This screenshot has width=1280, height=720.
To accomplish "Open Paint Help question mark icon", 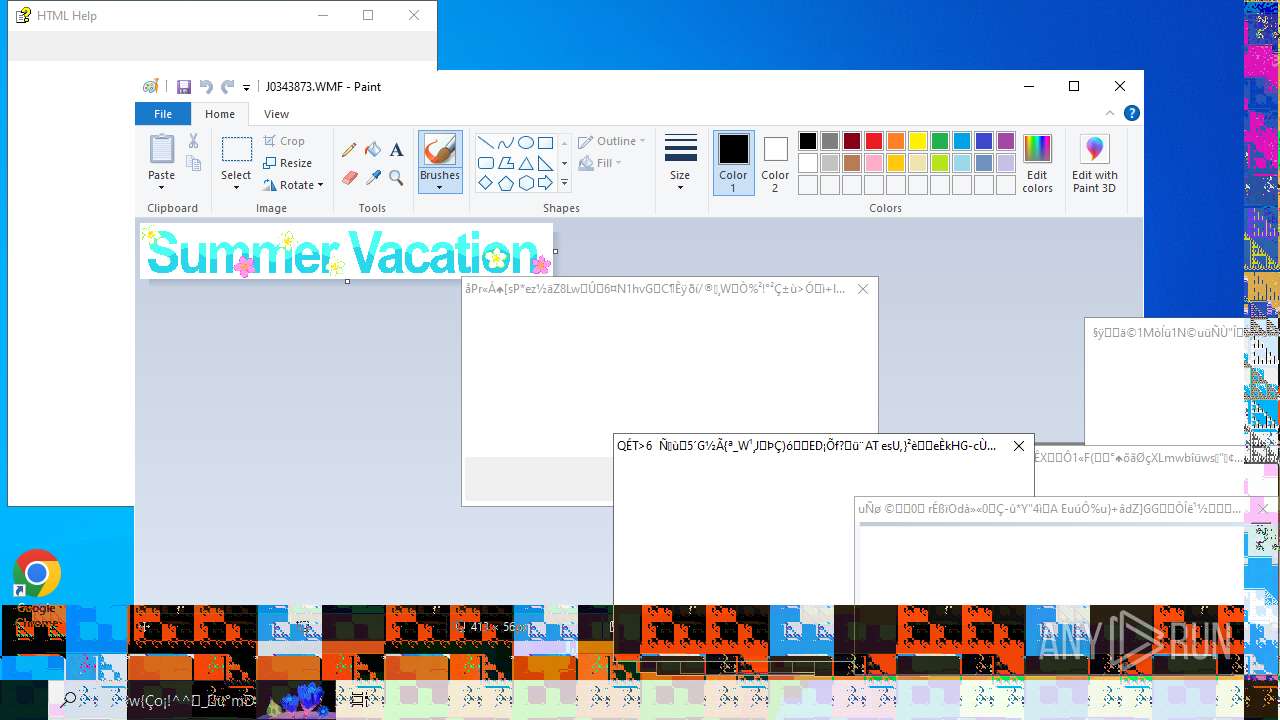I will (x=1132, y=113).
